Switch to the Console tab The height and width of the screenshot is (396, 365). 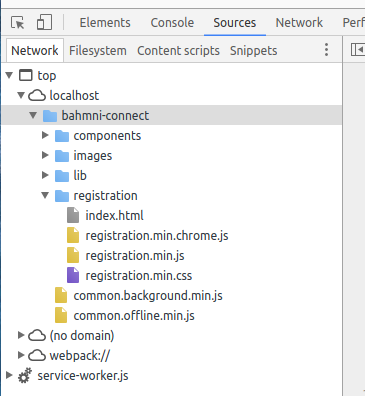coord(172,23)
